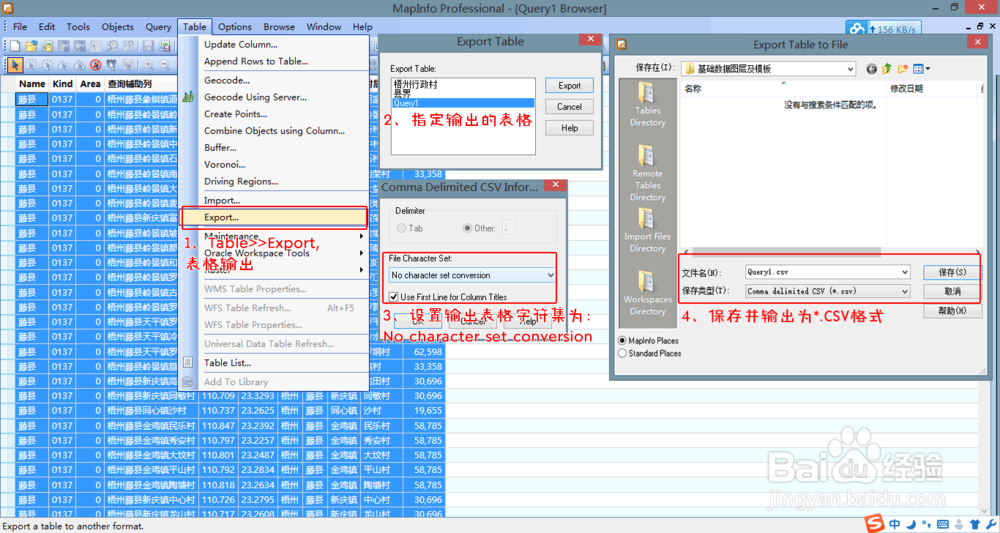1000x533 pixels.
Task: Go up one folder level icon
Action: pyautogui.click(x=887, y=69)
